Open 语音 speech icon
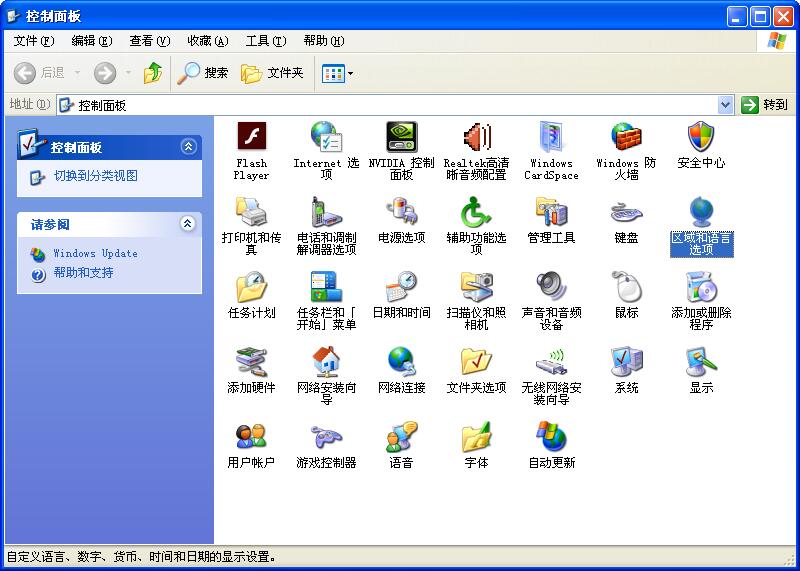The image size is (800, 571). [x=402, y=437]
